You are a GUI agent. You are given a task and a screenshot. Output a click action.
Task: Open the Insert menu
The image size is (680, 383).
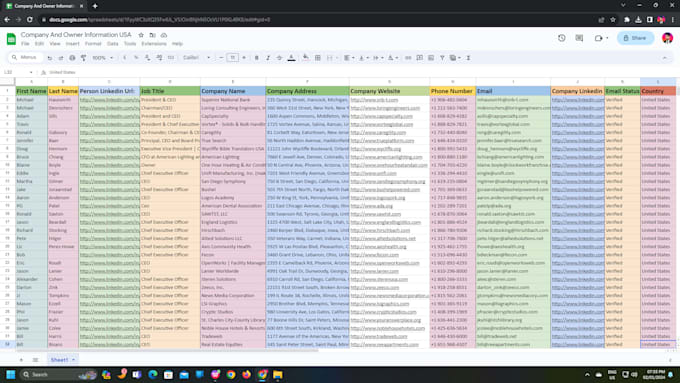(72, 44)
